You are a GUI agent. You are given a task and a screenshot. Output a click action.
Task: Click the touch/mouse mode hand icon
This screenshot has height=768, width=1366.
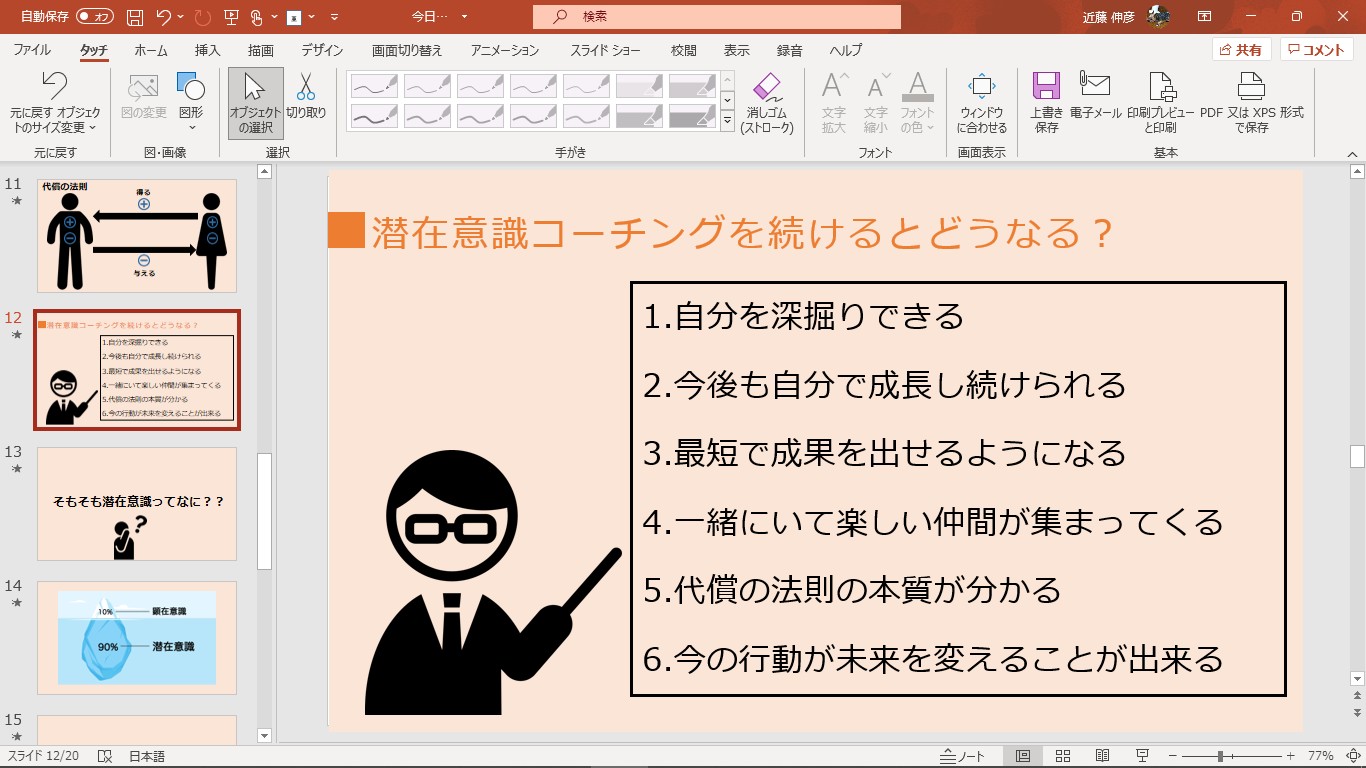(x=256, y=17)
